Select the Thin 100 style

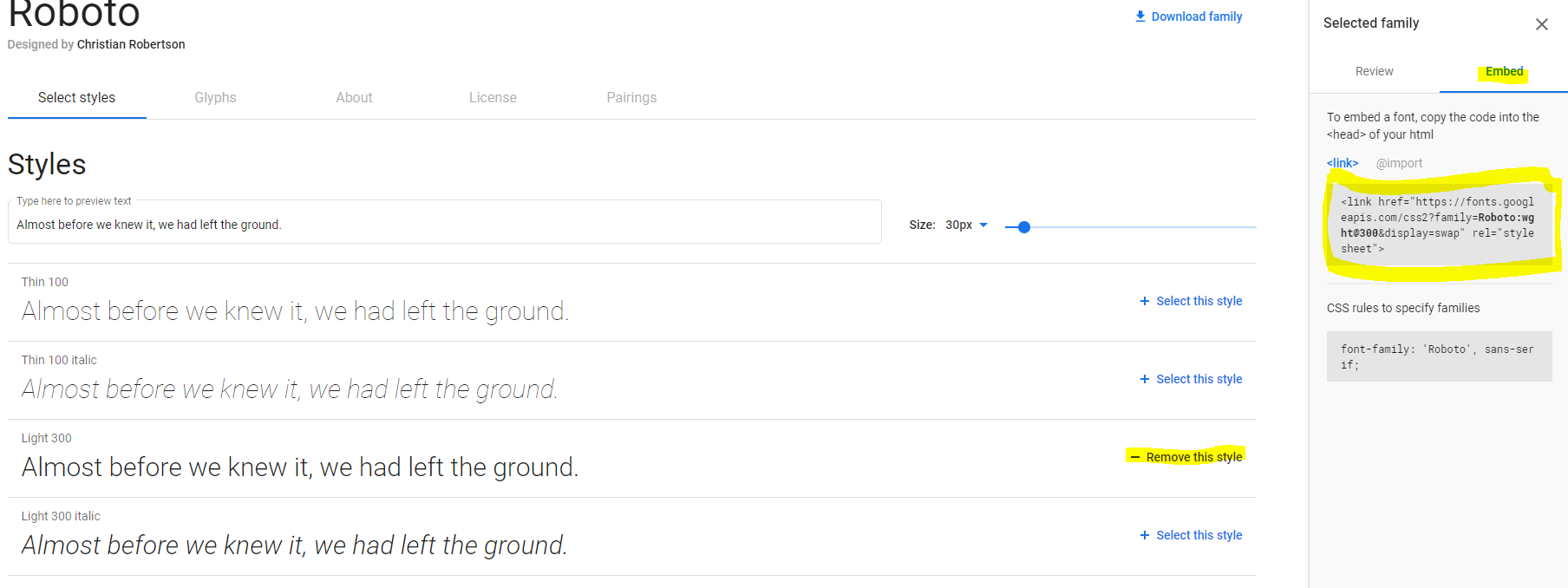(x=1191, y=301)
